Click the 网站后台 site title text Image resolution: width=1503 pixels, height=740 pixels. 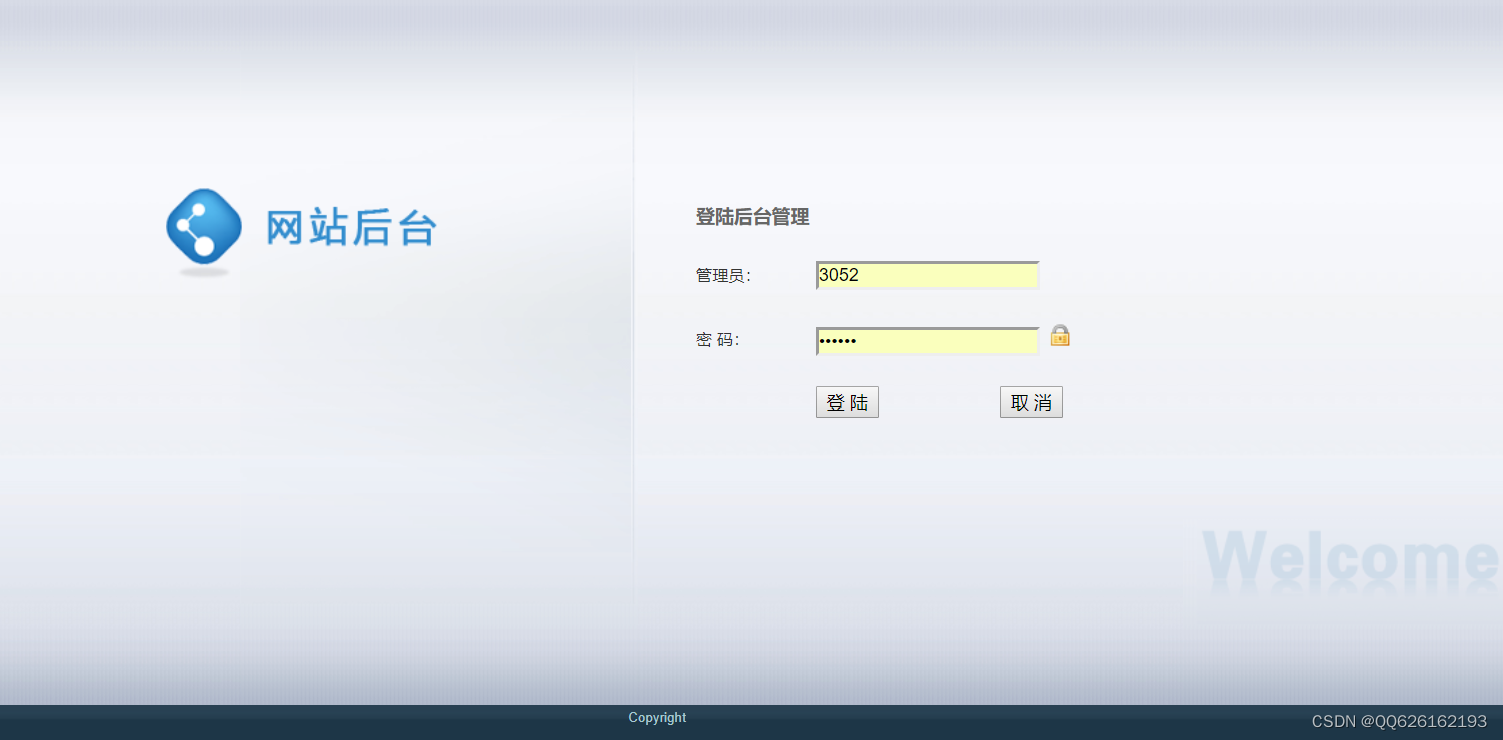point(351,228)
